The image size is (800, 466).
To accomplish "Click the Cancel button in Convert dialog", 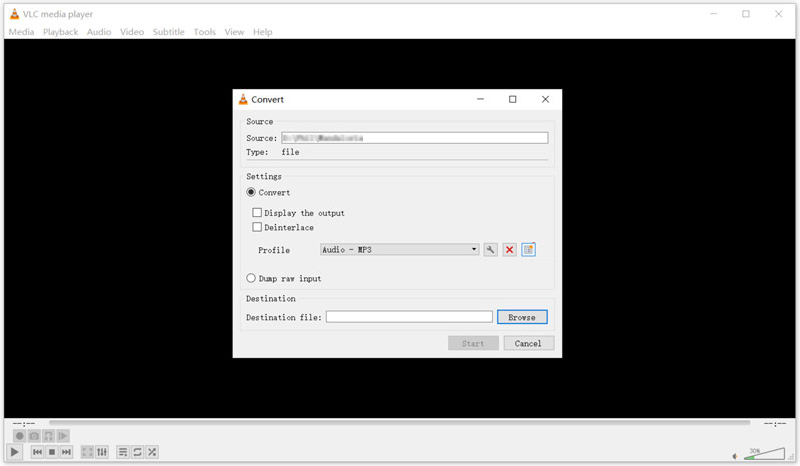I will point(529,343).
